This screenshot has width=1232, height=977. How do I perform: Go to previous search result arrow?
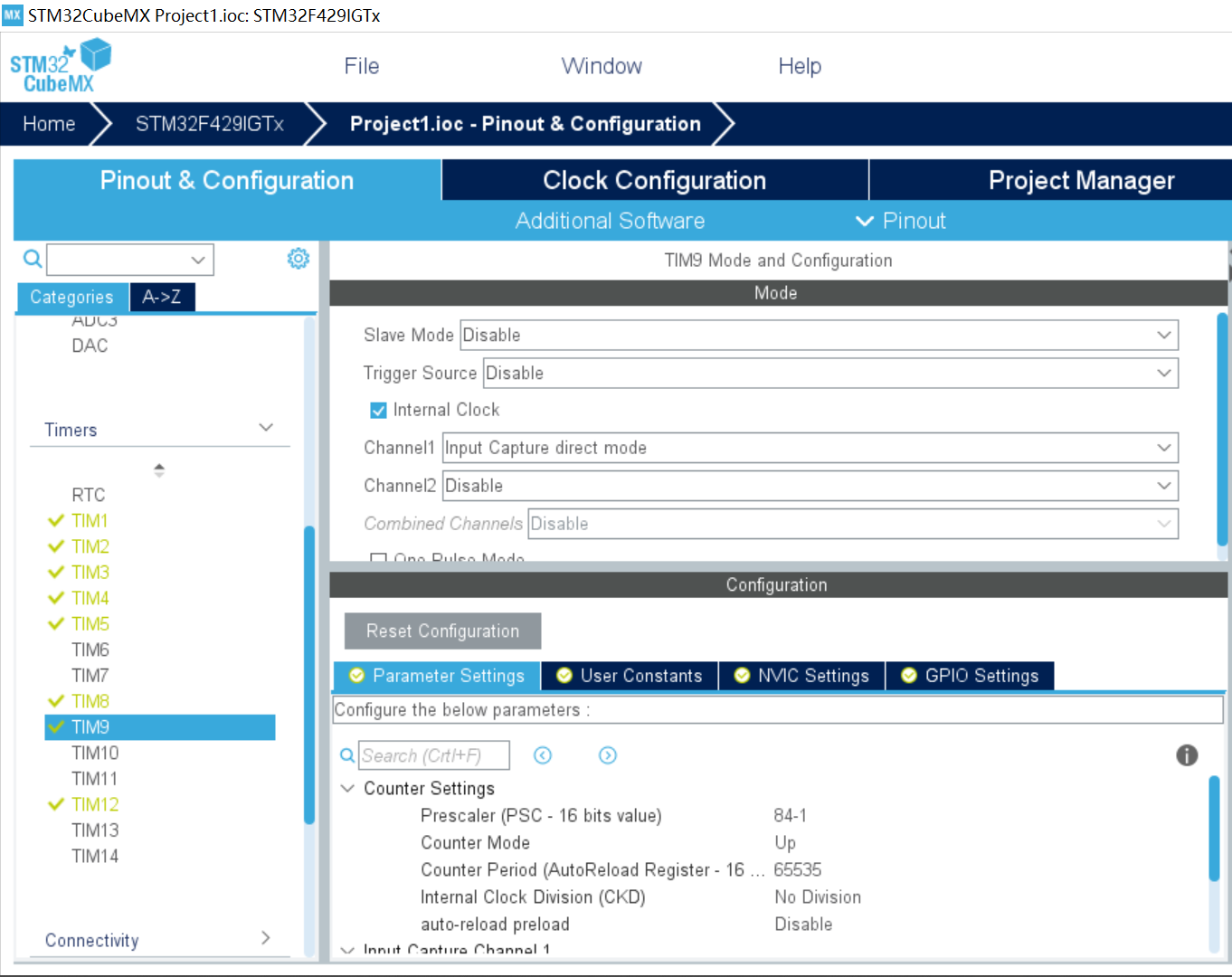543,755
